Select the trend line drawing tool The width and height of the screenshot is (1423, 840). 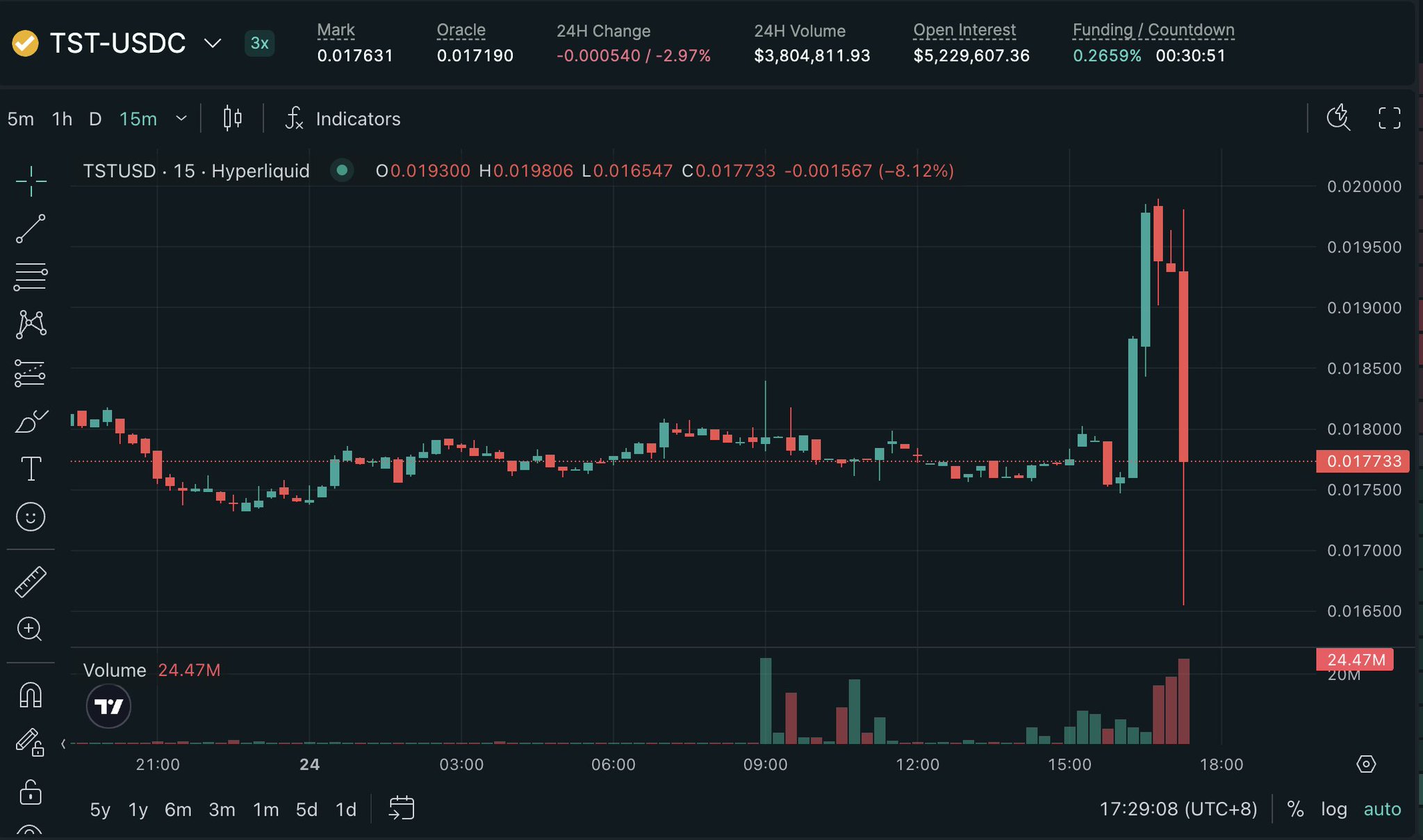(31, 229)
